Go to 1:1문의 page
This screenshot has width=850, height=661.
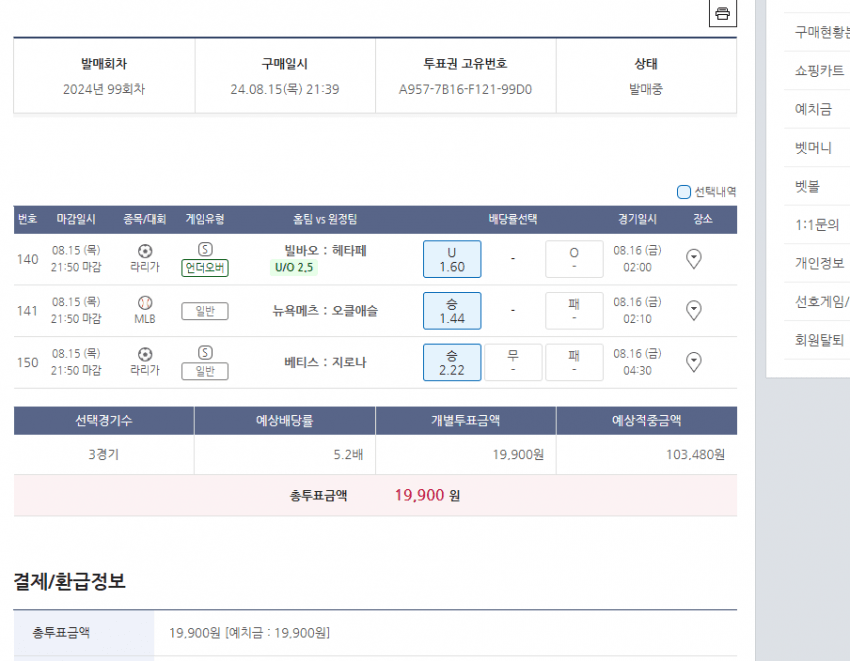(816, 225)
